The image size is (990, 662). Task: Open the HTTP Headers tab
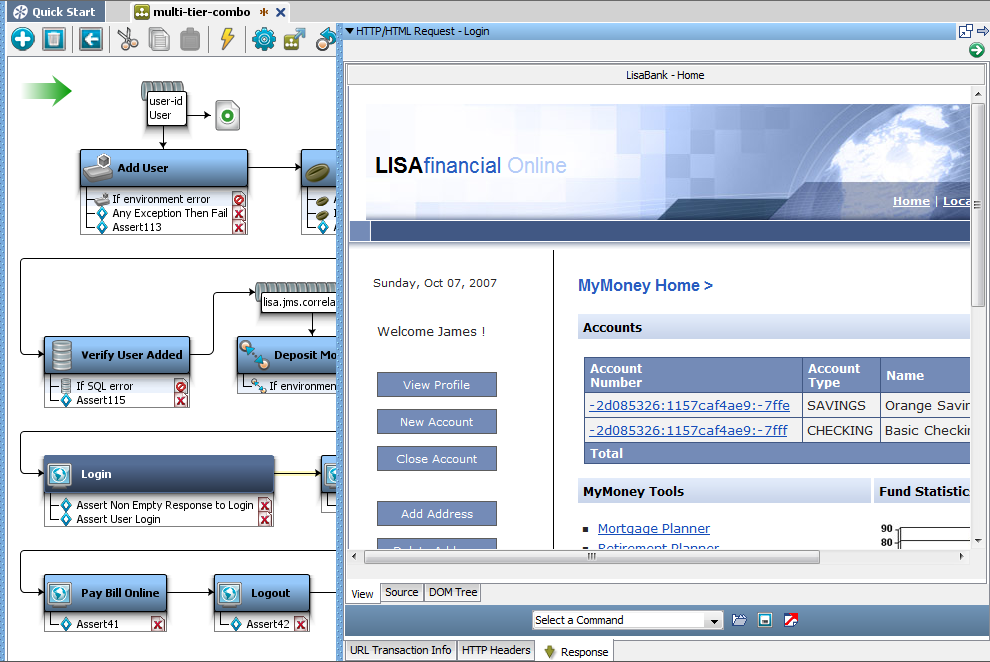tap(496, 650)
